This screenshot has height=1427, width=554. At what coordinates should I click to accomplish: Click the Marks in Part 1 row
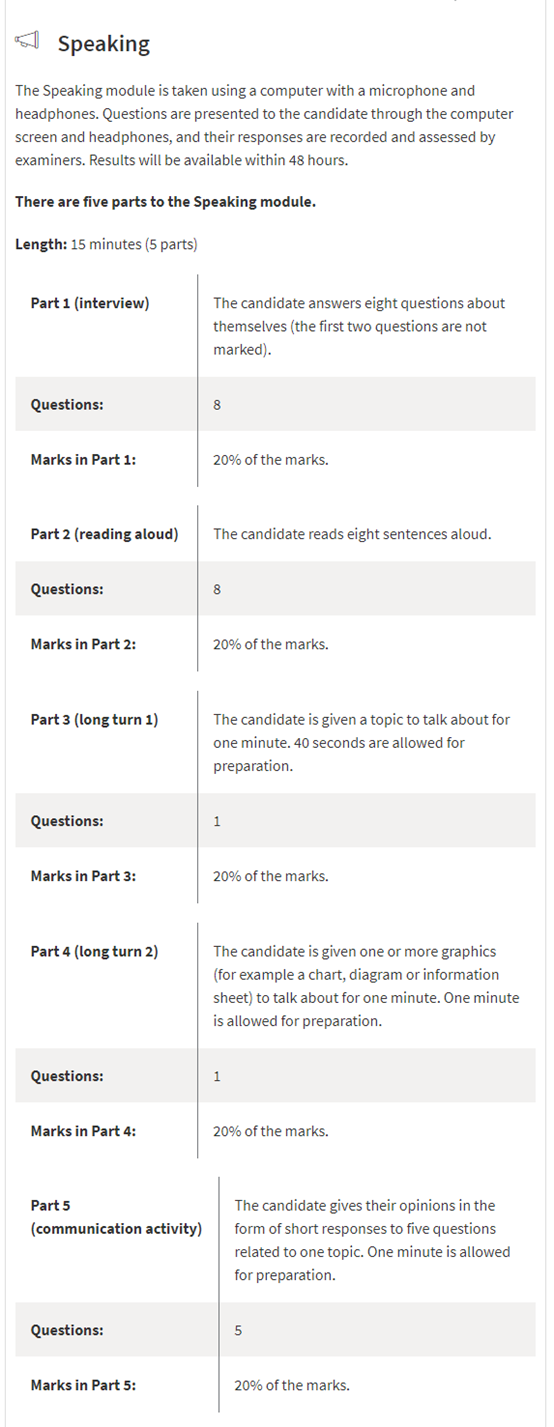point(275,460)
